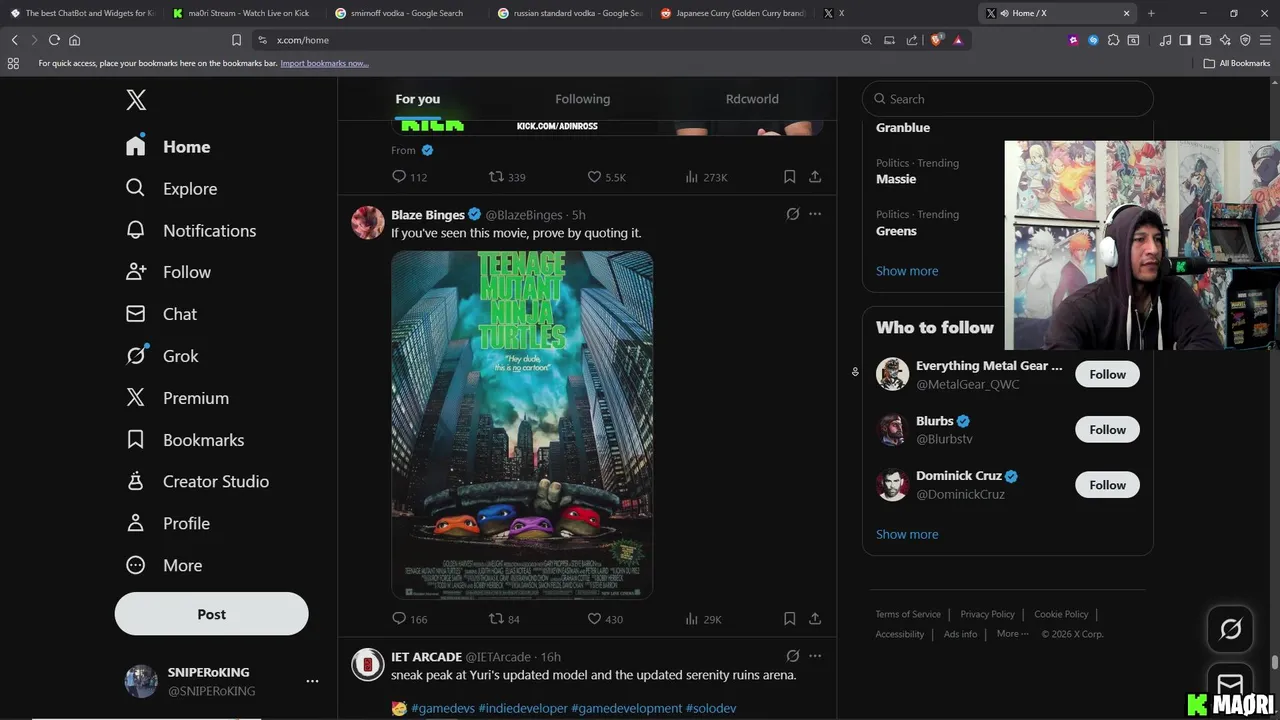The image size is (1280, 720).
Task: Open the playlist music note icon
Action: [x=1165, y=40]
